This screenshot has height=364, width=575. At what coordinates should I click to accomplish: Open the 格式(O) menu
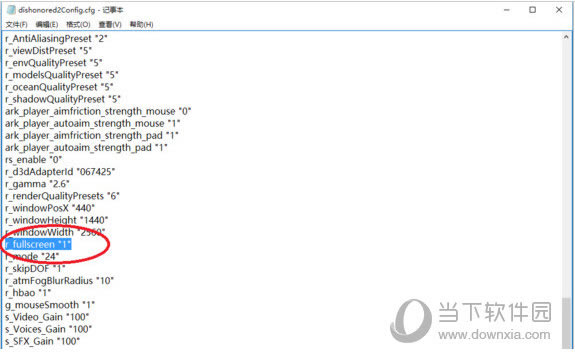[78, 25]
